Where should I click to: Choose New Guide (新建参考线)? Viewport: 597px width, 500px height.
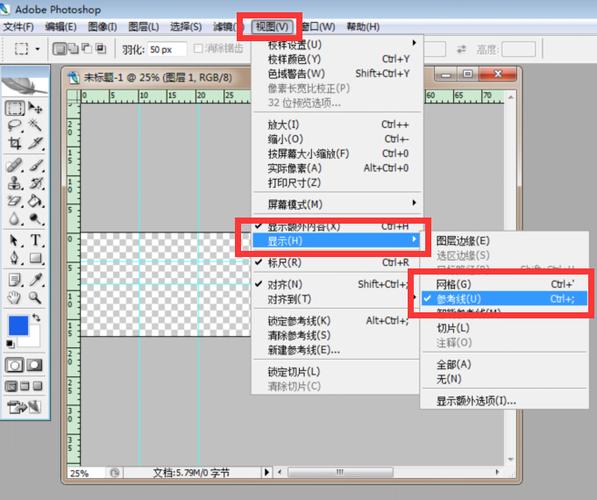point(336,350)
